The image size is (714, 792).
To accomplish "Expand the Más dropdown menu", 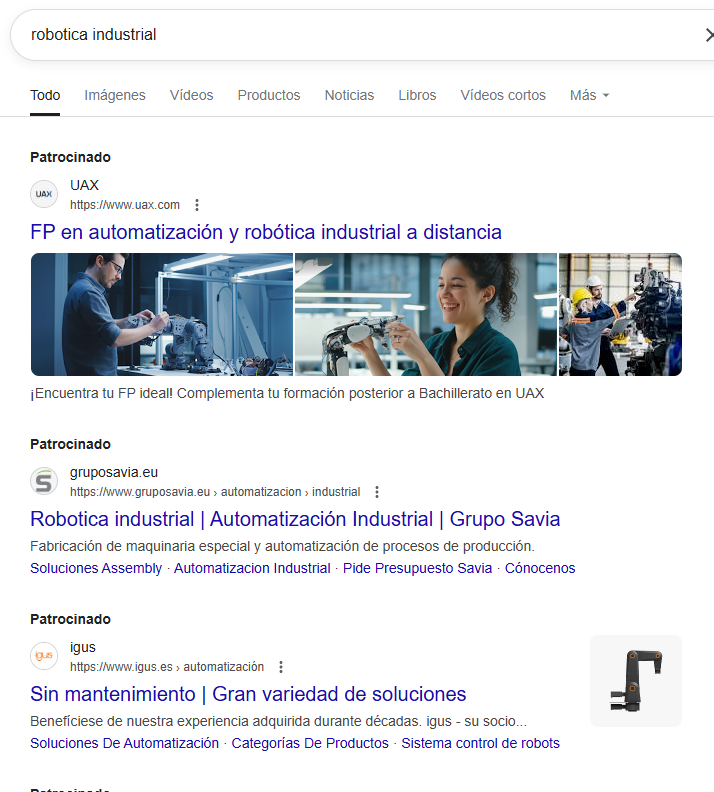I will [589, 95].
